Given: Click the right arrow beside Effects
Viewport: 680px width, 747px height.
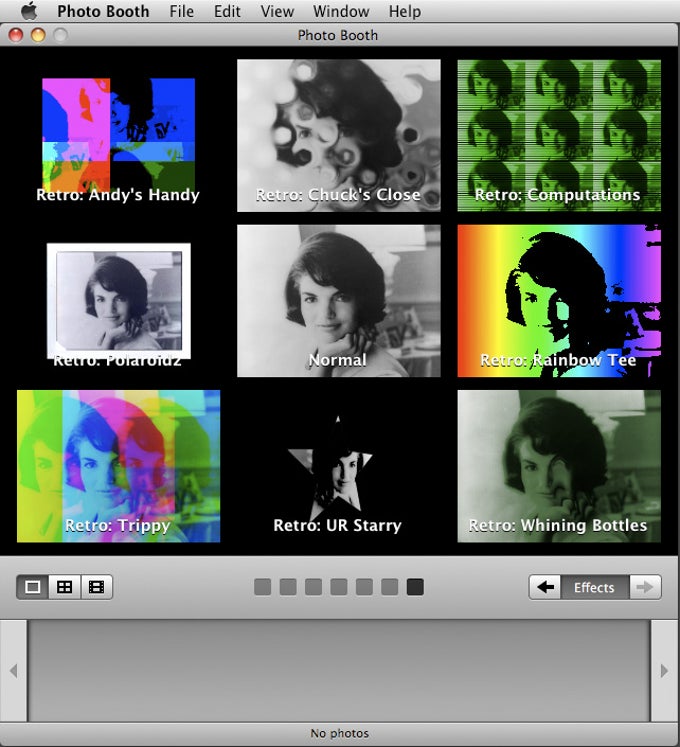Looking at the screenshot, I should coord(645,587).
